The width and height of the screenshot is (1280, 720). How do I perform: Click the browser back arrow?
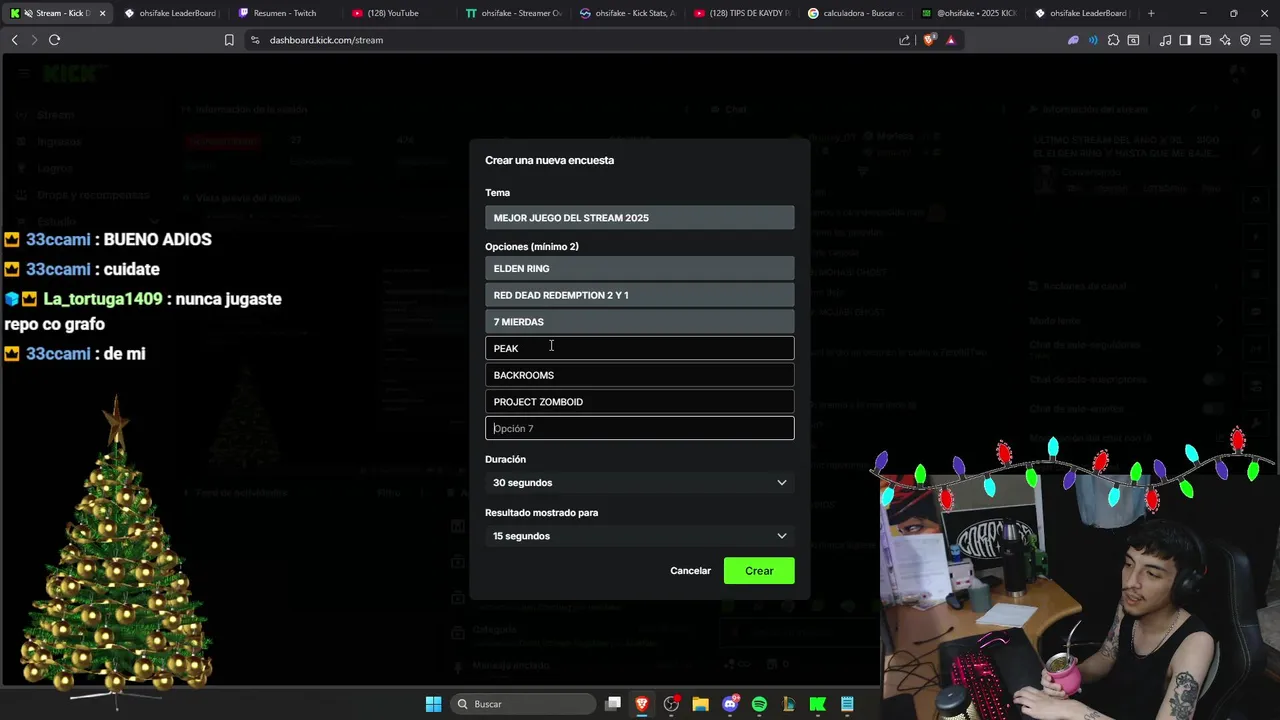click(x=14, y=40)
